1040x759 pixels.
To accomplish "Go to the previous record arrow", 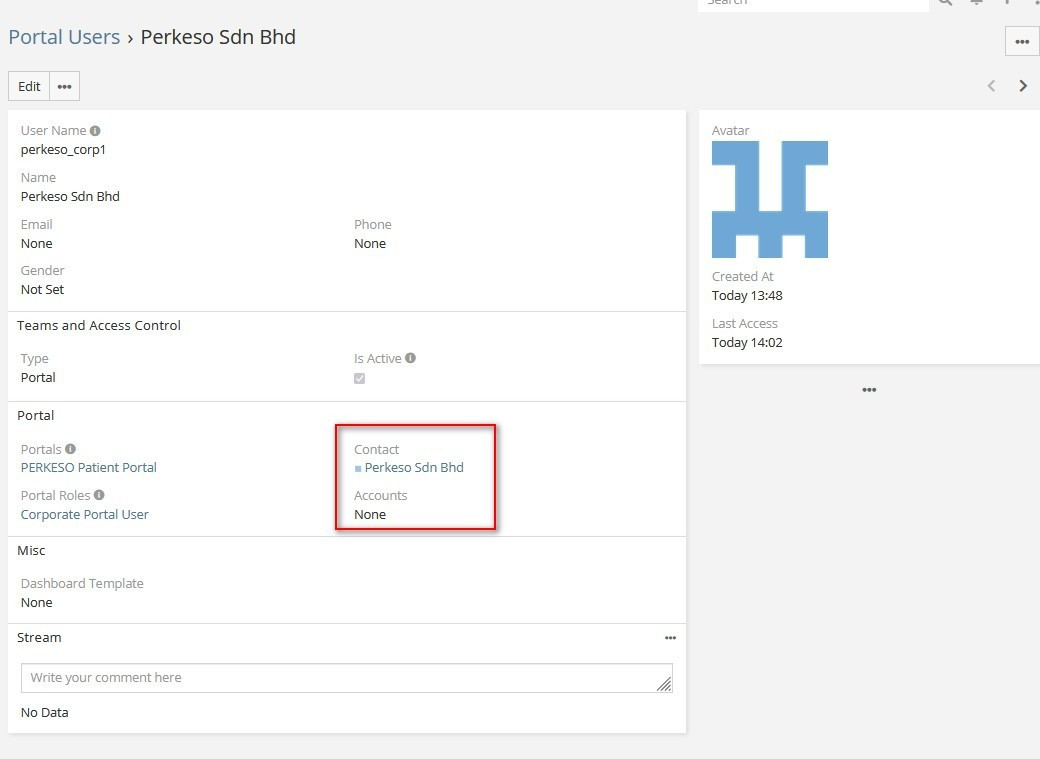I will click(991, 86).
